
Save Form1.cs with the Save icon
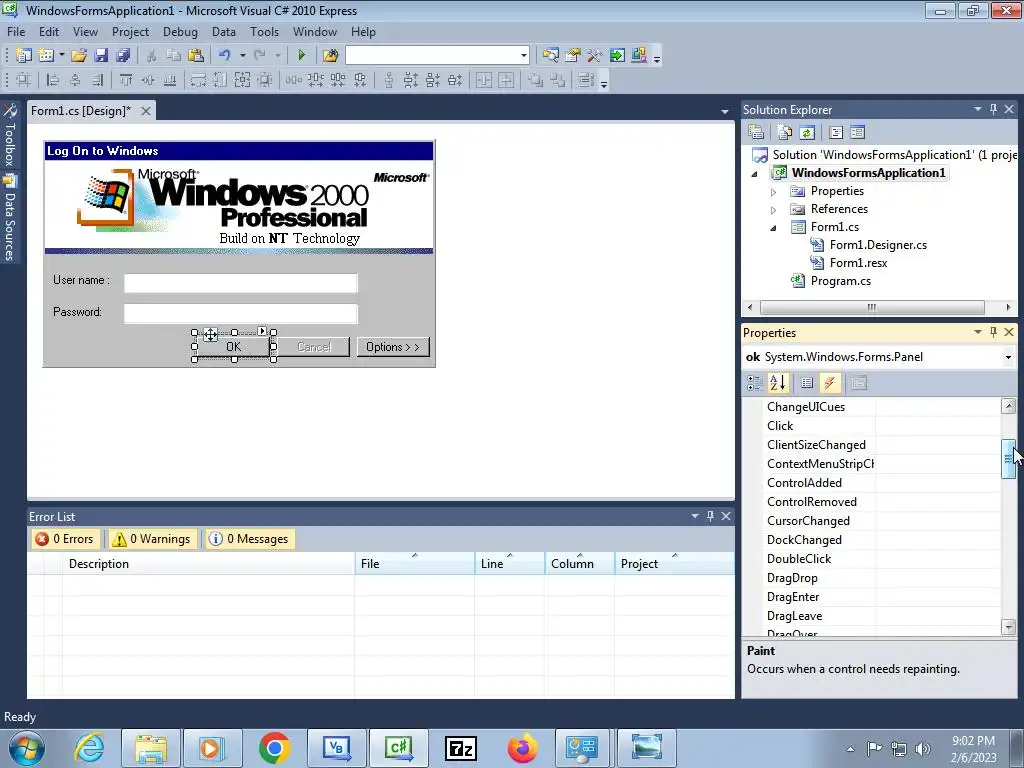tap(101, 56)
